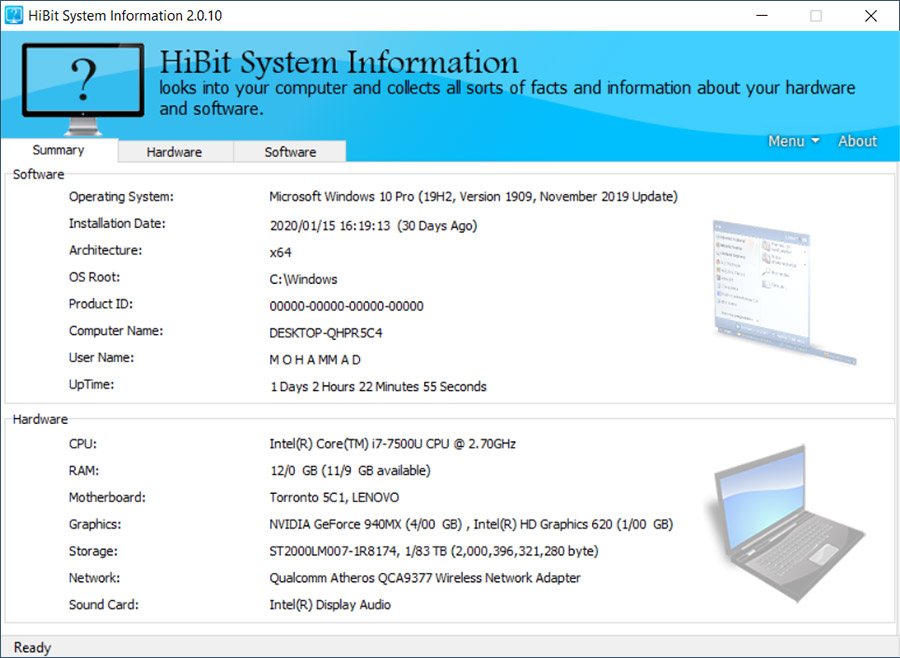Select the Summary tab
900x658 pixels.
[x=58, y=150]
